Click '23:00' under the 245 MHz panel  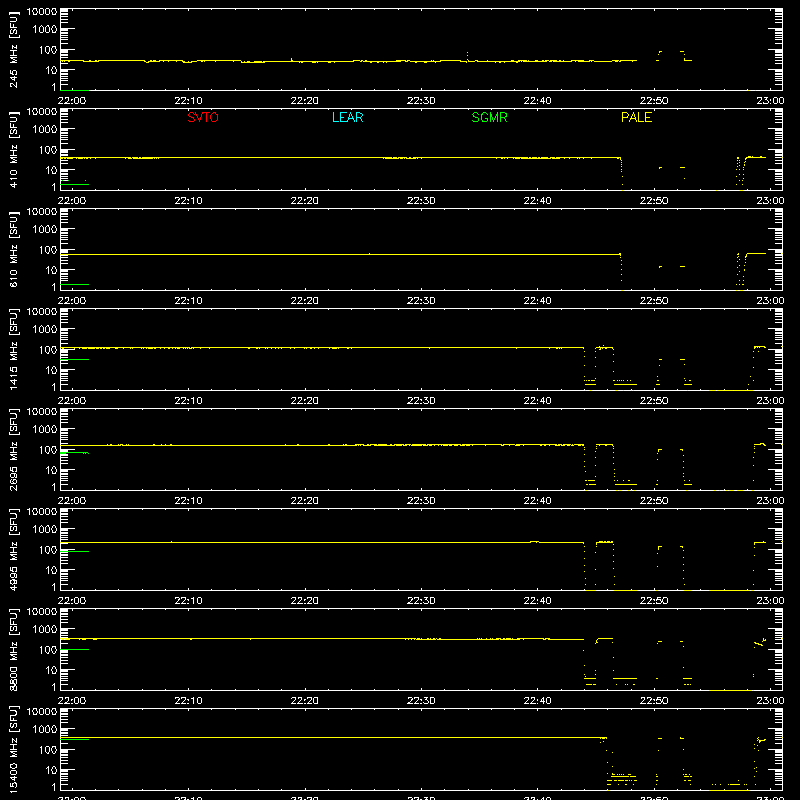click(x=770, y=101)
